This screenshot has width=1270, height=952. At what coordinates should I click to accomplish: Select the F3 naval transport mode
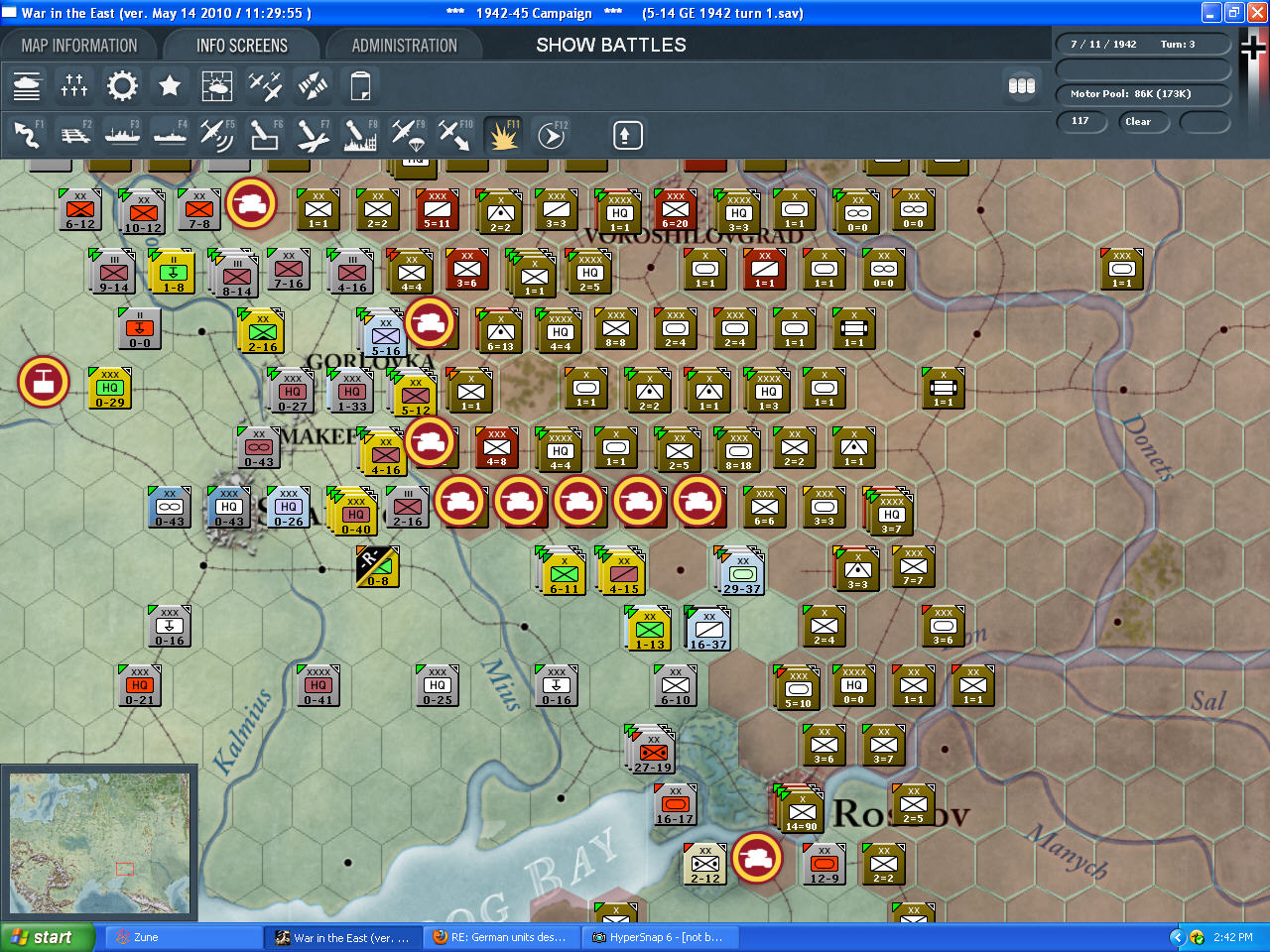122,135
